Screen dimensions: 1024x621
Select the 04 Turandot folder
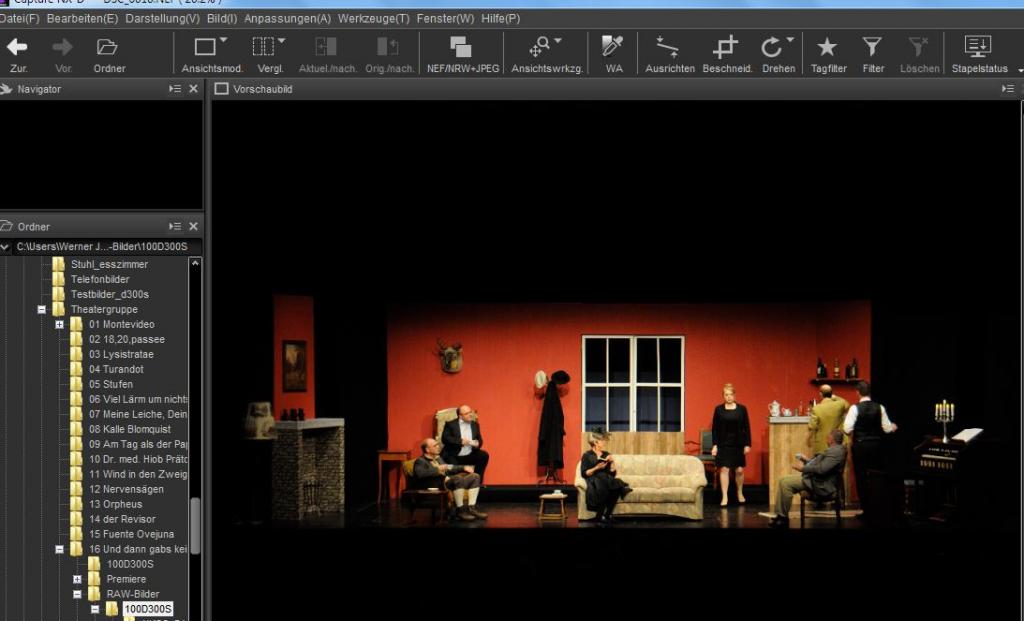(x=116, y=370)
